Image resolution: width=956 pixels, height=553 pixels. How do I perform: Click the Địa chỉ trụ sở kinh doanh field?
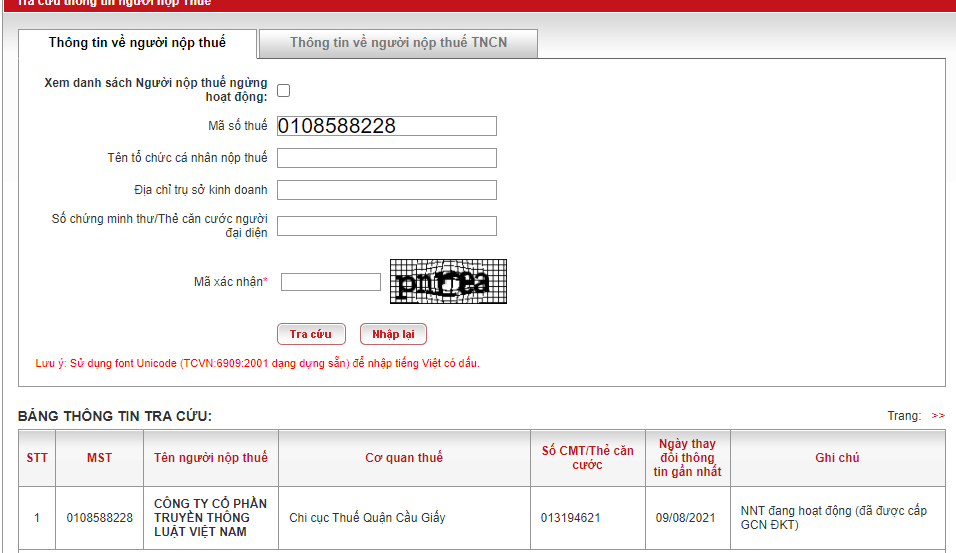[386, 190]
